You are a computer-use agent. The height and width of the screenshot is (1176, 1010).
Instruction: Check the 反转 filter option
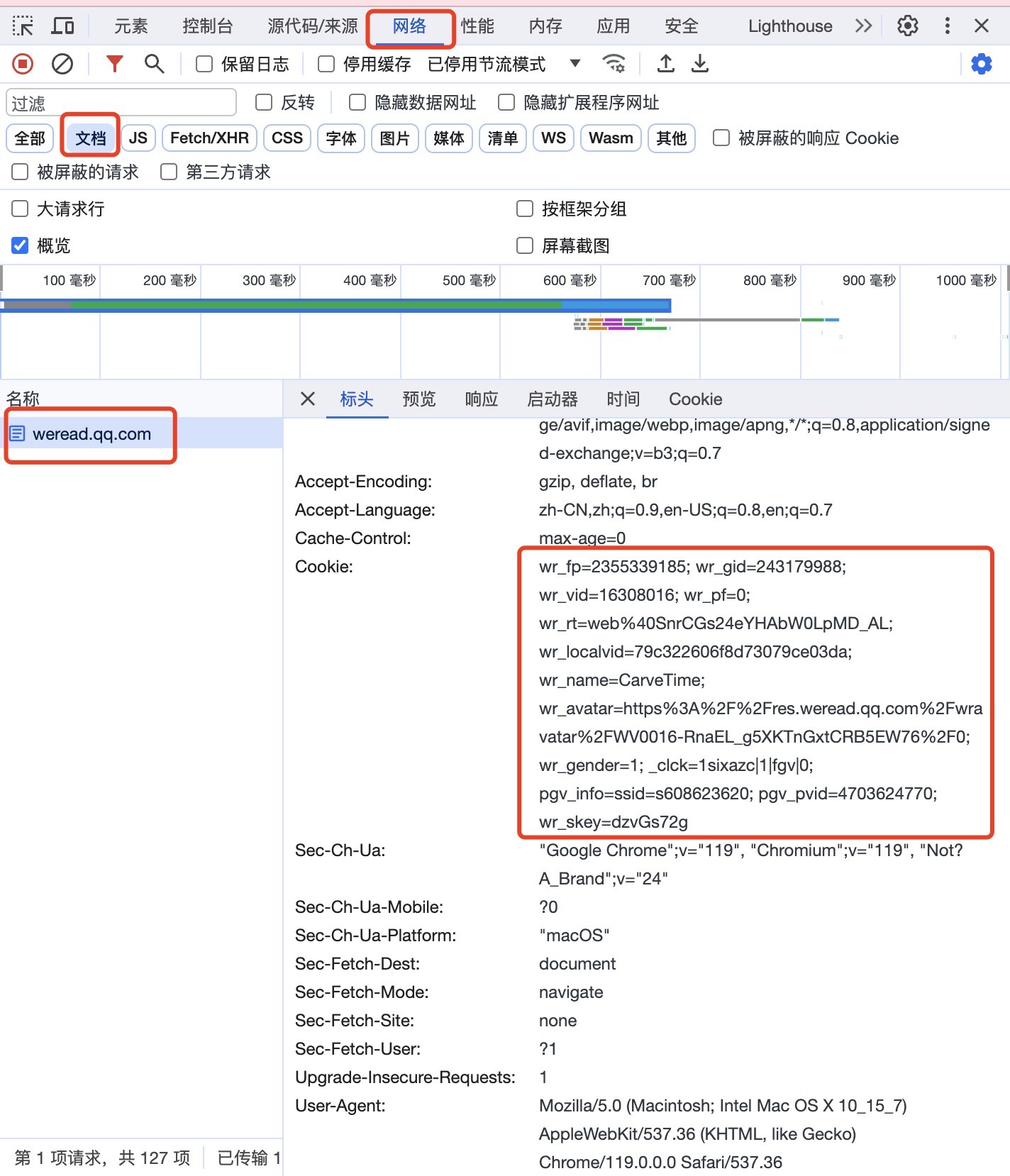click(x=264, y=103)
